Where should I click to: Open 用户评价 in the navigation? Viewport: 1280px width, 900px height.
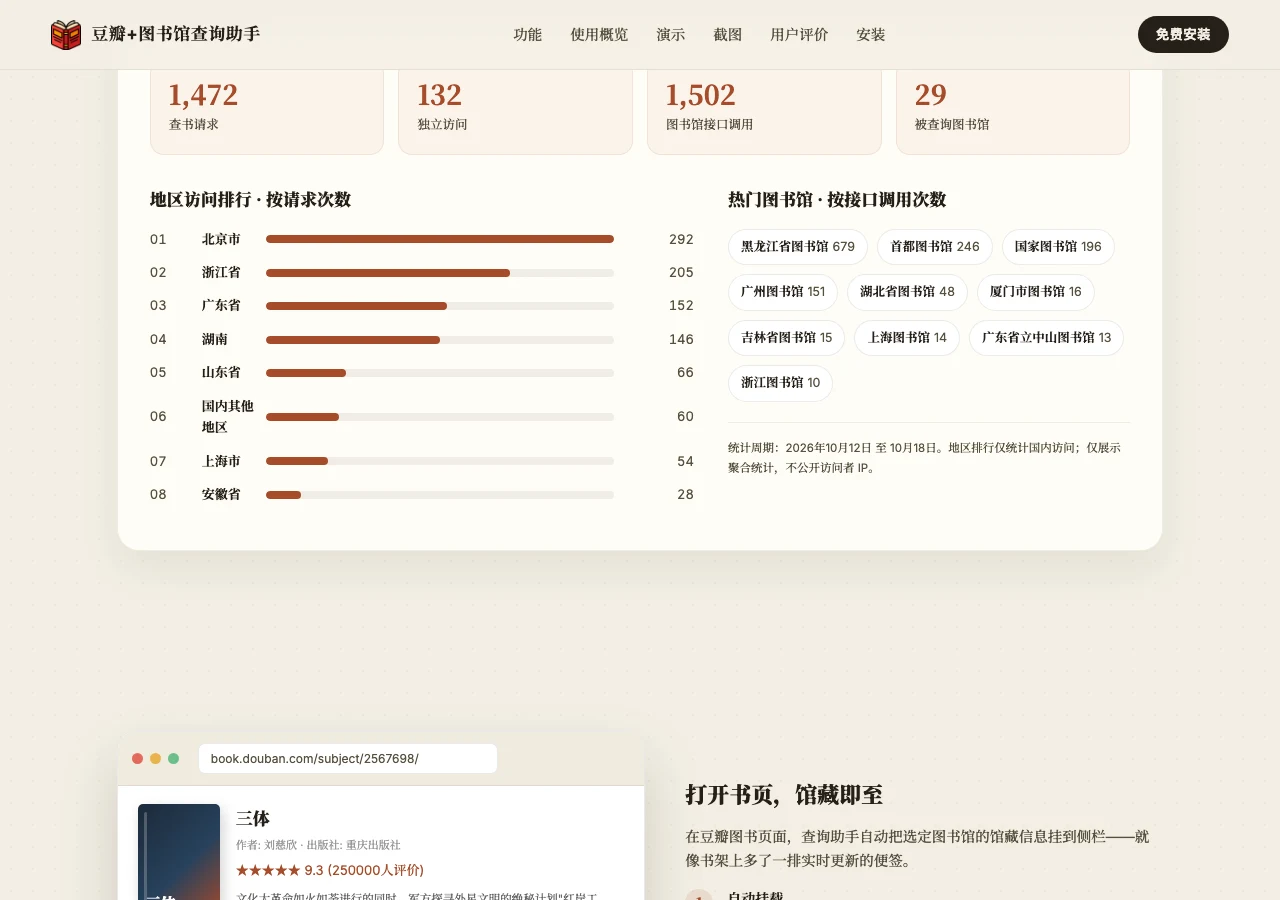coord(799,35)
